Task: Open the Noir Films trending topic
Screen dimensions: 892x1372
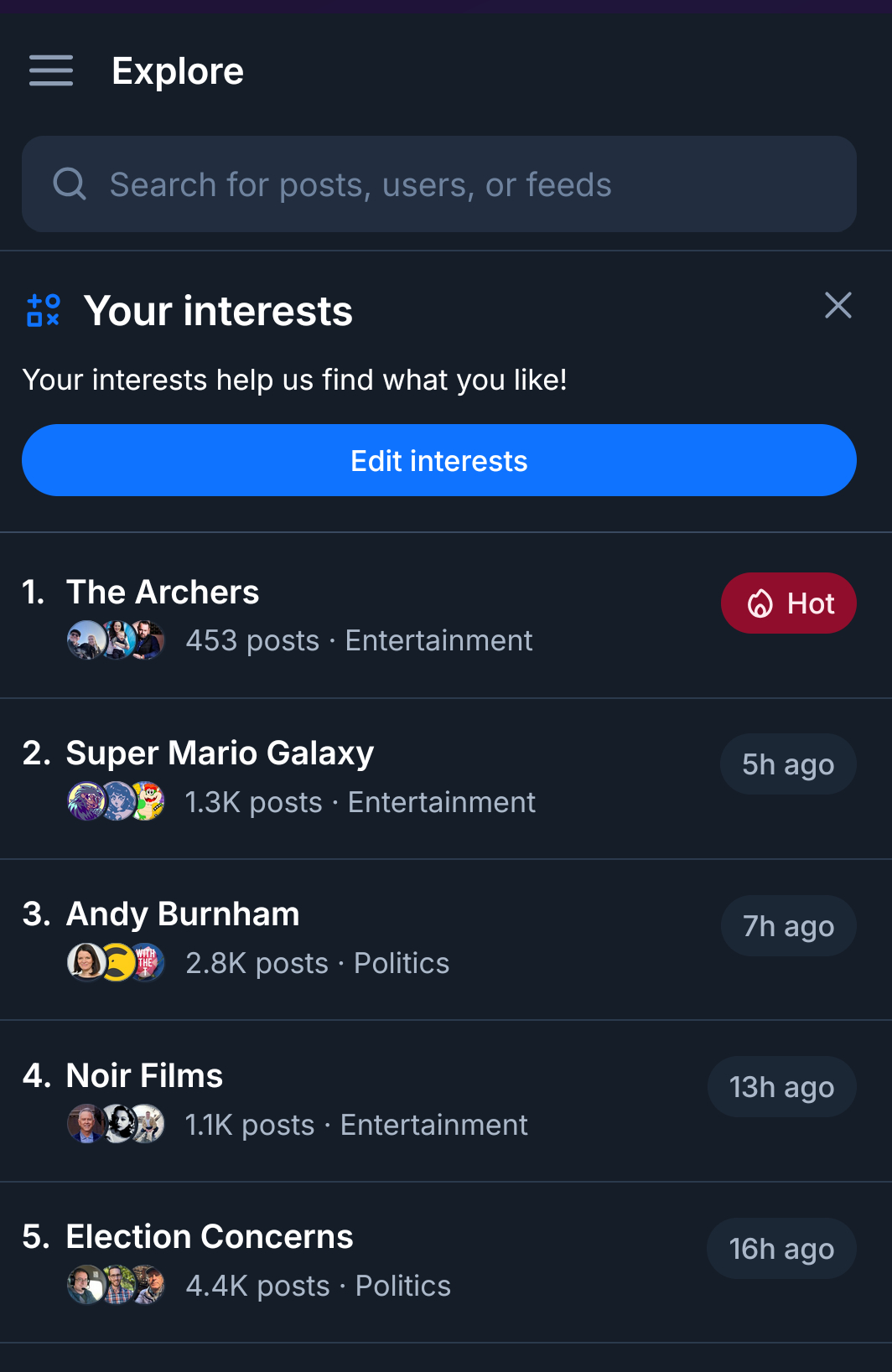Action: tap(144, 1076)
